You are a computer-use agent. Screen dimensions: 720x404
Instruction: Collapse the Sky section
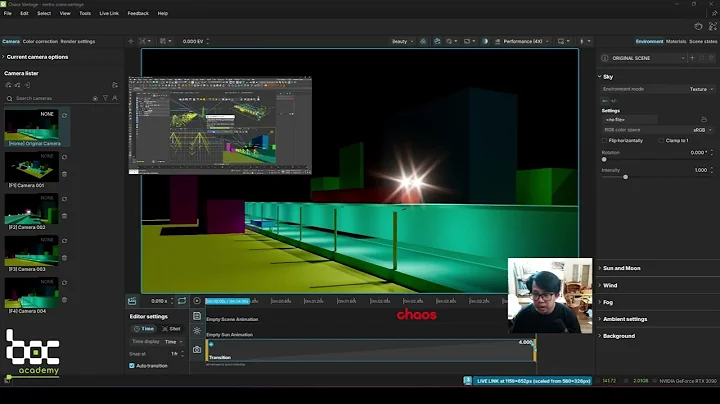pos(605,77)
